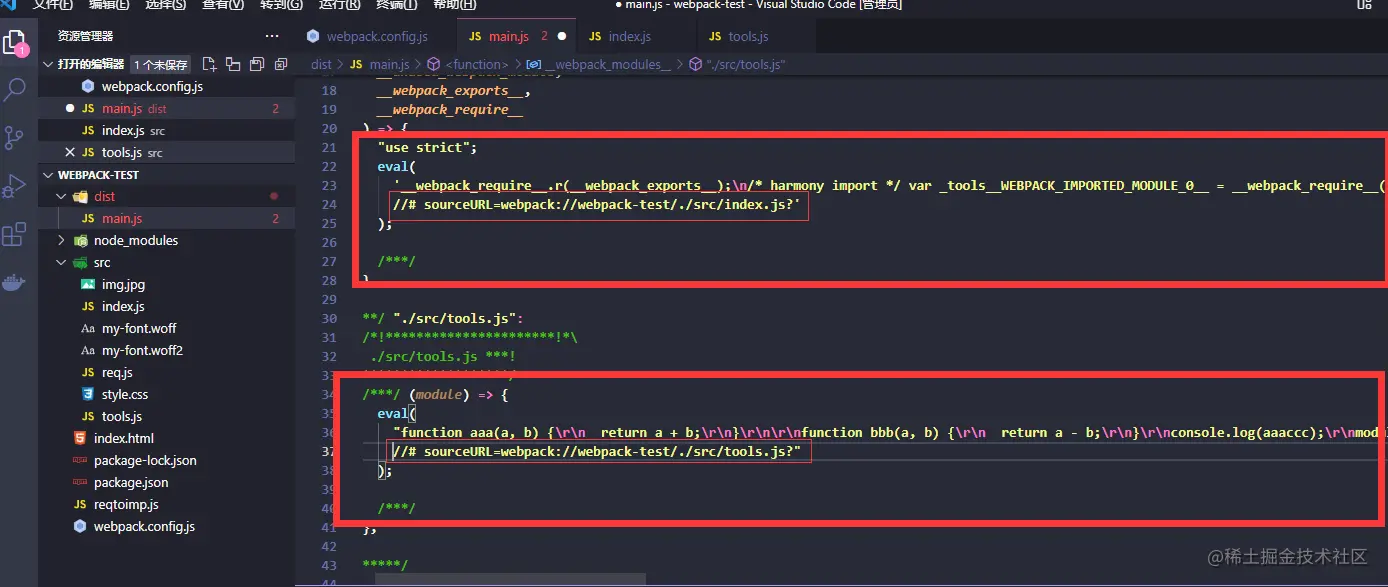This screenshot has height=587, width=1388.
Task: Click "./src/tools.js" in the breadcrumb
Action: 748,64
